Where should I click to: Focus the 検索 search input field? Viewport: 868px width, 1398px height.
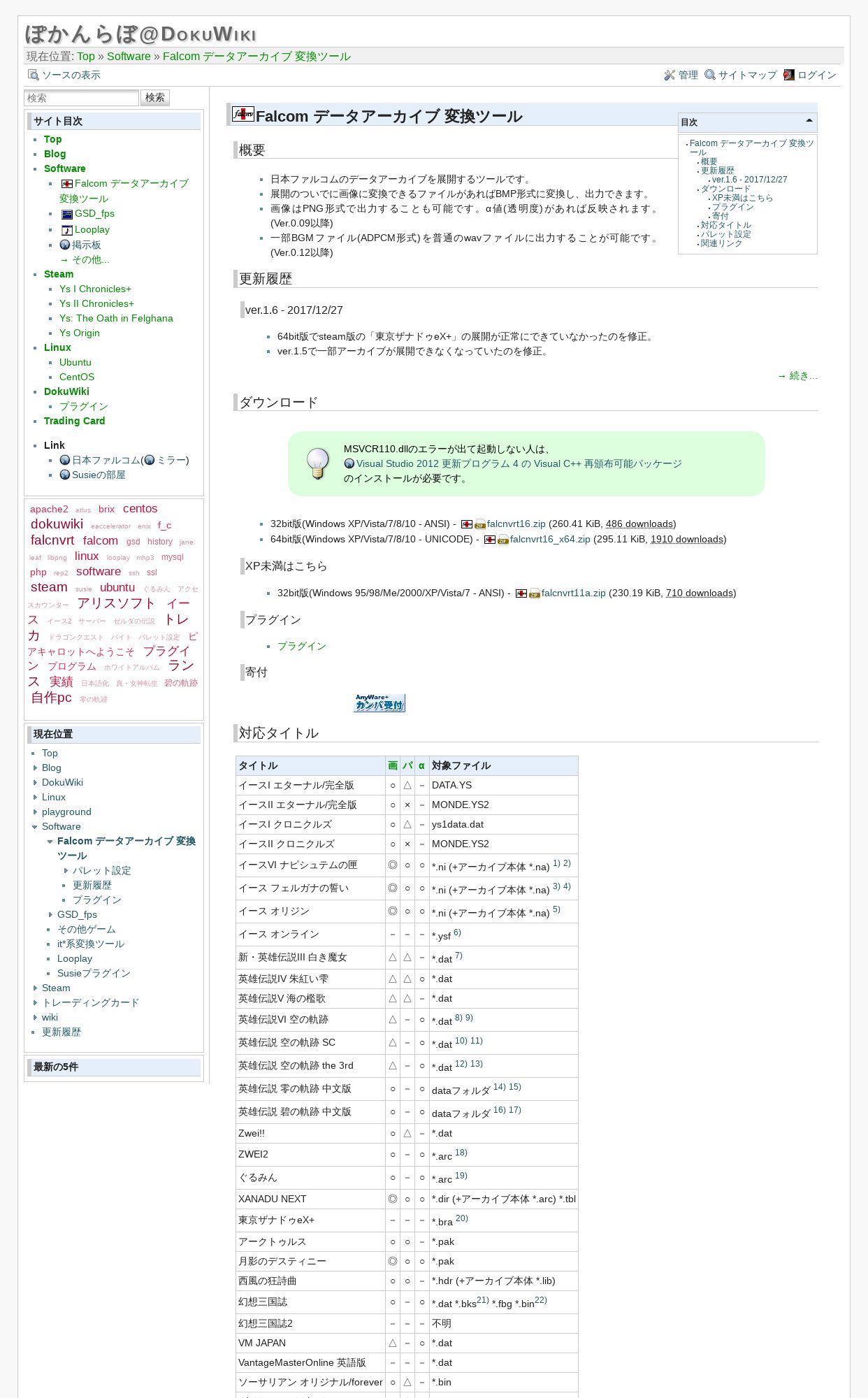click(x=81, y=98)
